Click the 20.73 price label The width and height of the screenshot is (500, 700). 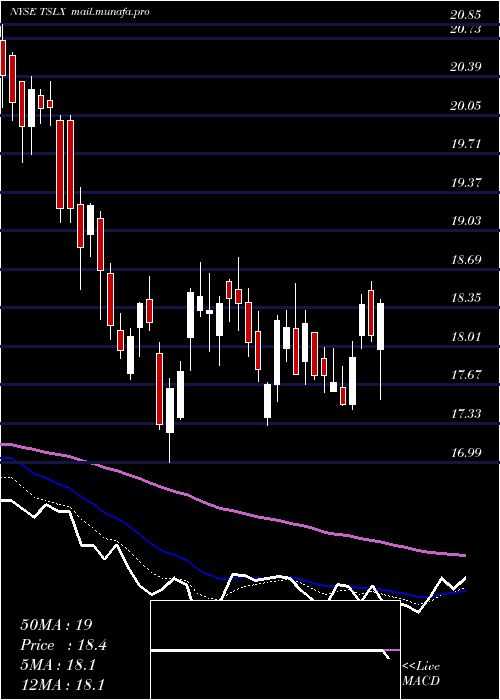(x=466, y=29)
